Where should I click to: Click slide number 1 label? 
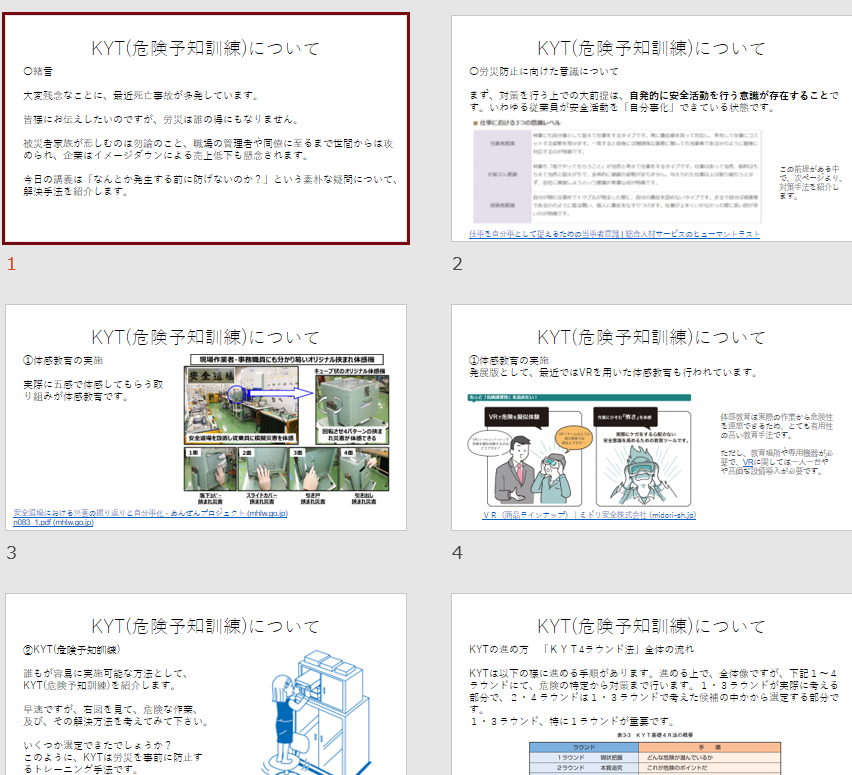point(11,264)
